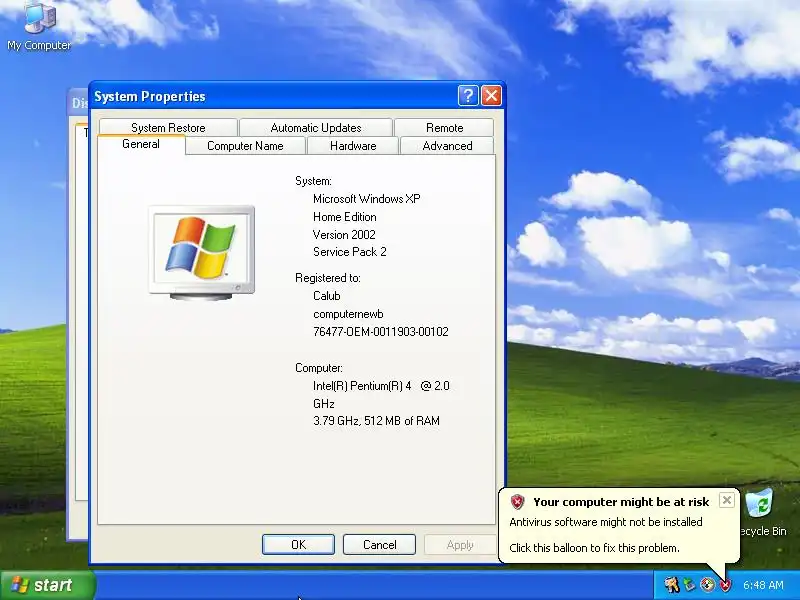Open the Remote tab
The width and height of the screenshot is (800, 600).
pos(444,128)
